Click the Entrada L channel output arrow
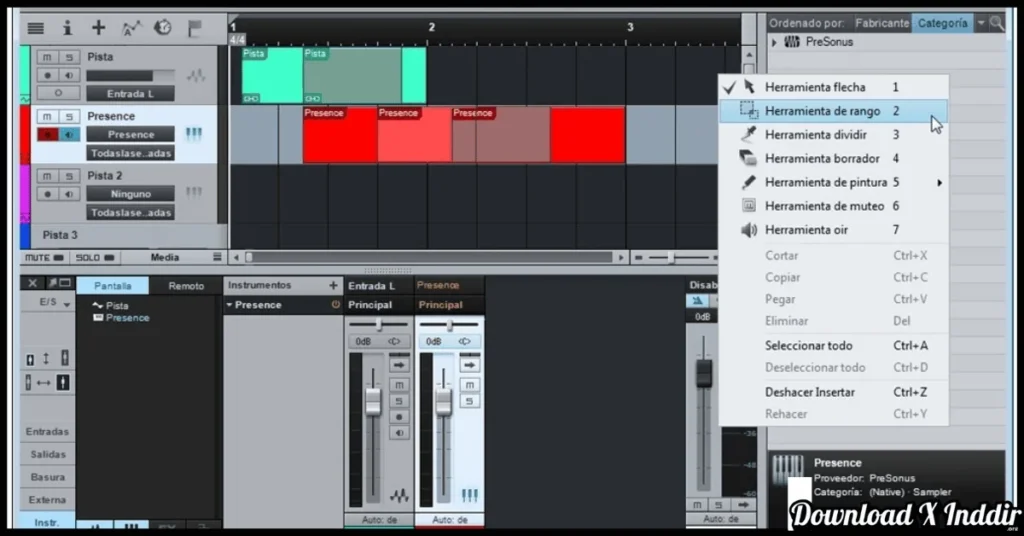 click(399, 365)
